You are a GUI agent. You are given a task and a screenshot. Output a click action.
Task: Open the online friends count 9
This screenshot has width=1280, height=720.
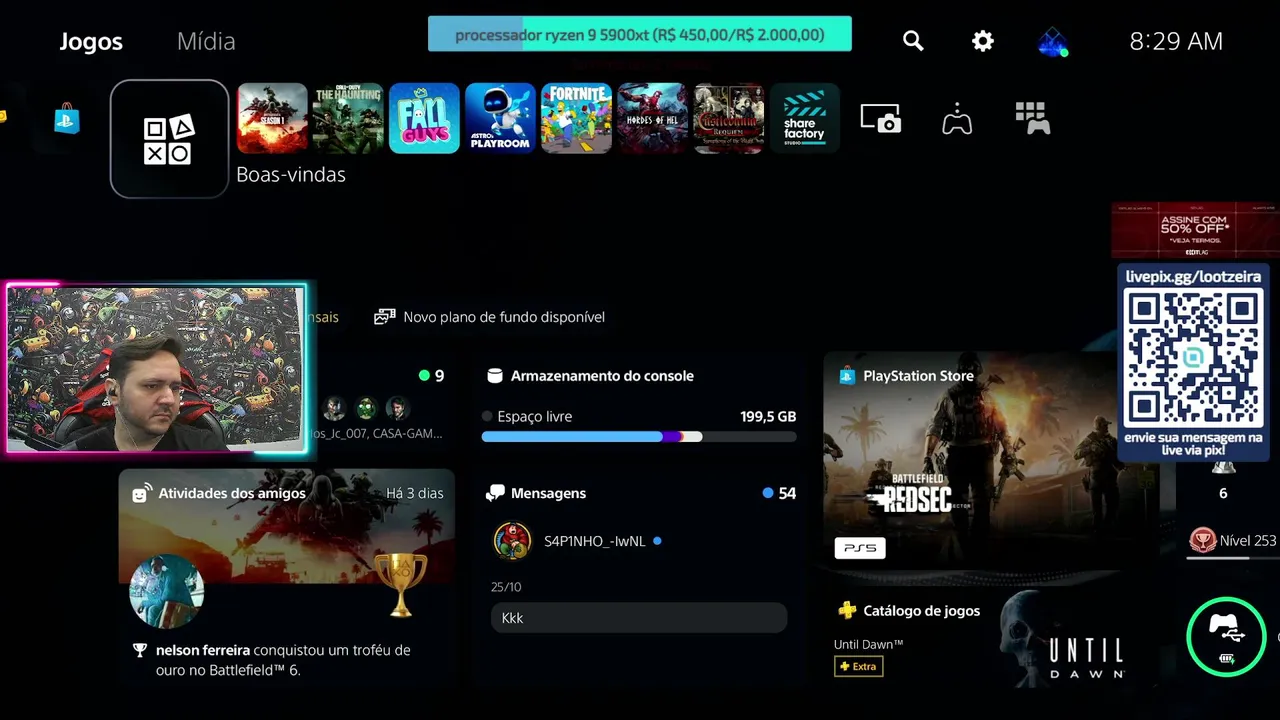(x=432, y=376)
